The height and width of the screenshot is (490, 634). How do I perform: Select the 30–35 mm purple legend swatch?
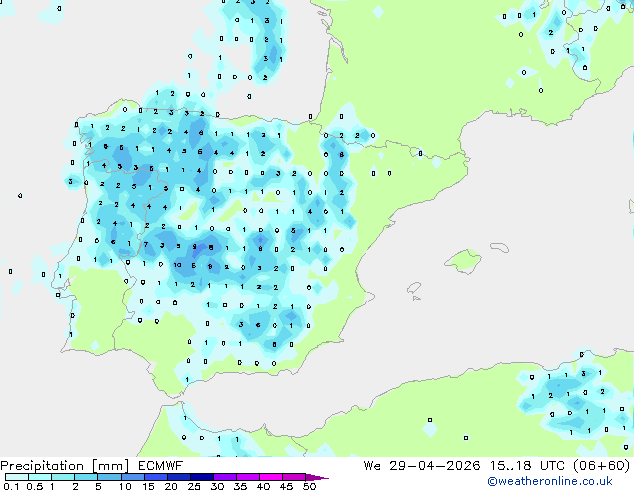224,477
